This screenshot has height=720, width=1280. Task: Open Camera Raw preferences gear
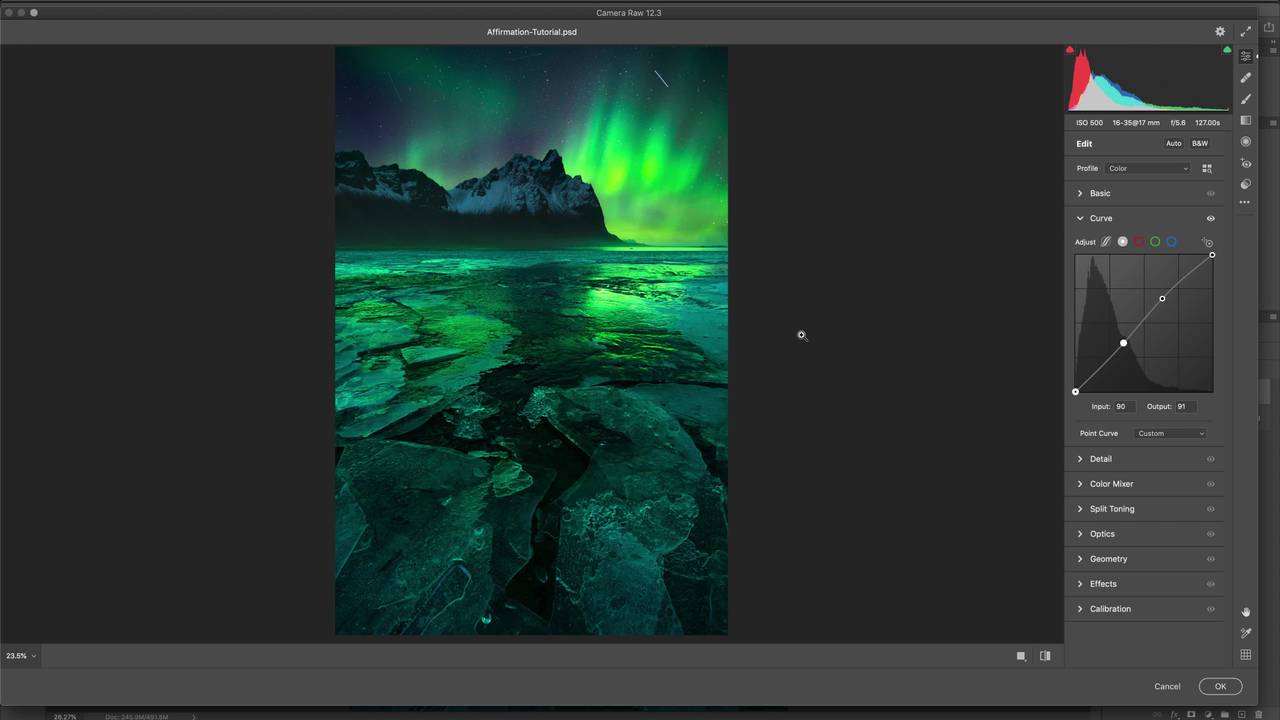[1220, 32]
